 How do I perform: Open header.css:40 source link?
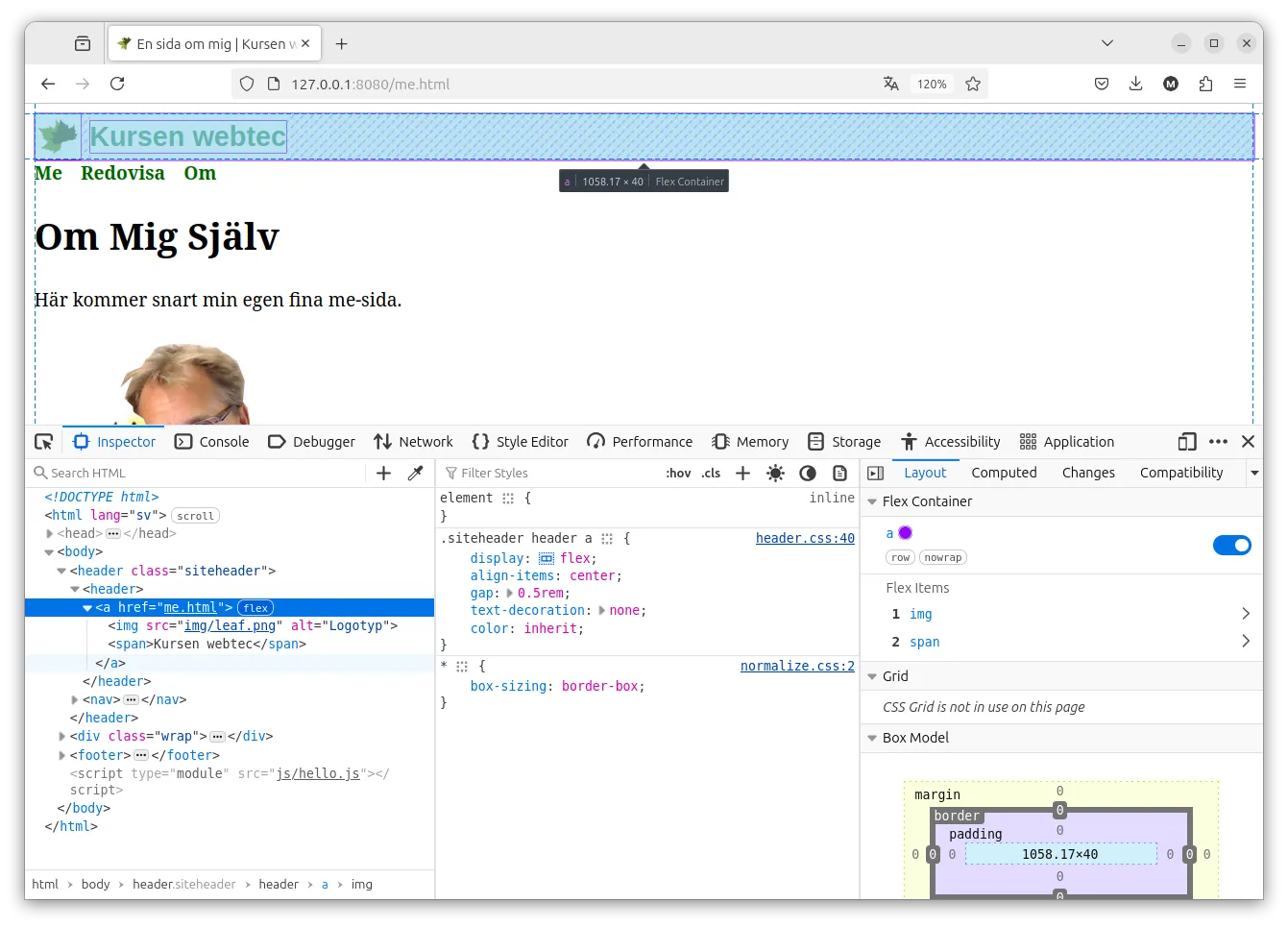pos(805,539)
